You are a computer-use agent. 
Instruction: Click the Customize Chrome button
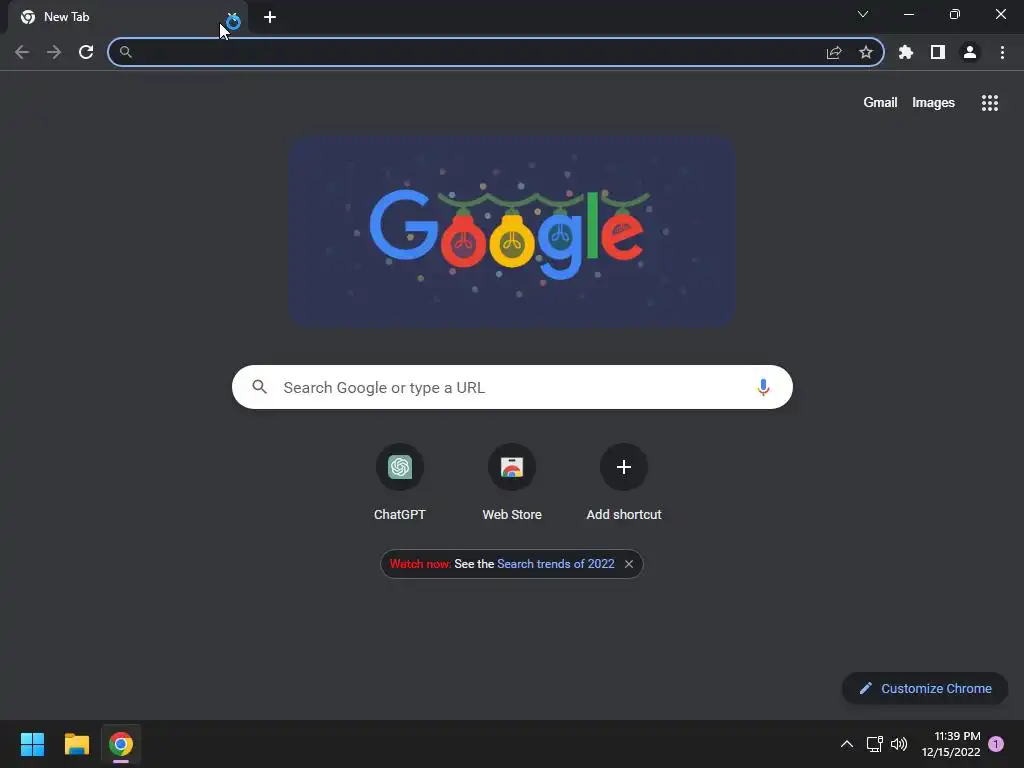[925, 688]
